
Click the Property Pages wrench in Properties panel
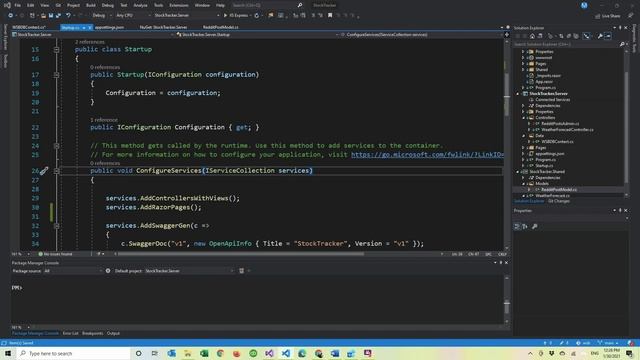click(x=535, y=226)
